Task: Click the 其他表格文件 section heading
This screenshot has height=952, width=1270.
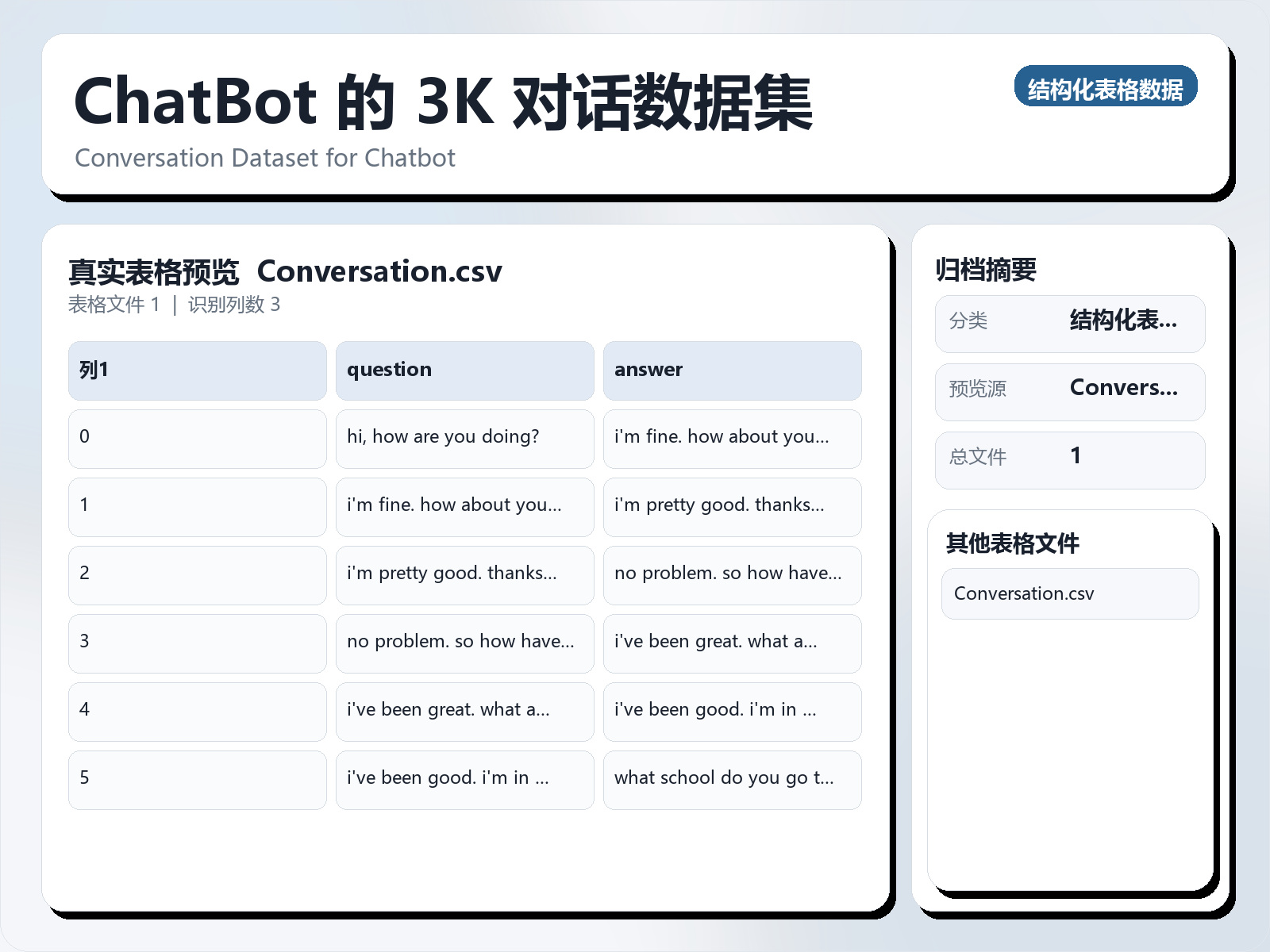Action: 1013,544
